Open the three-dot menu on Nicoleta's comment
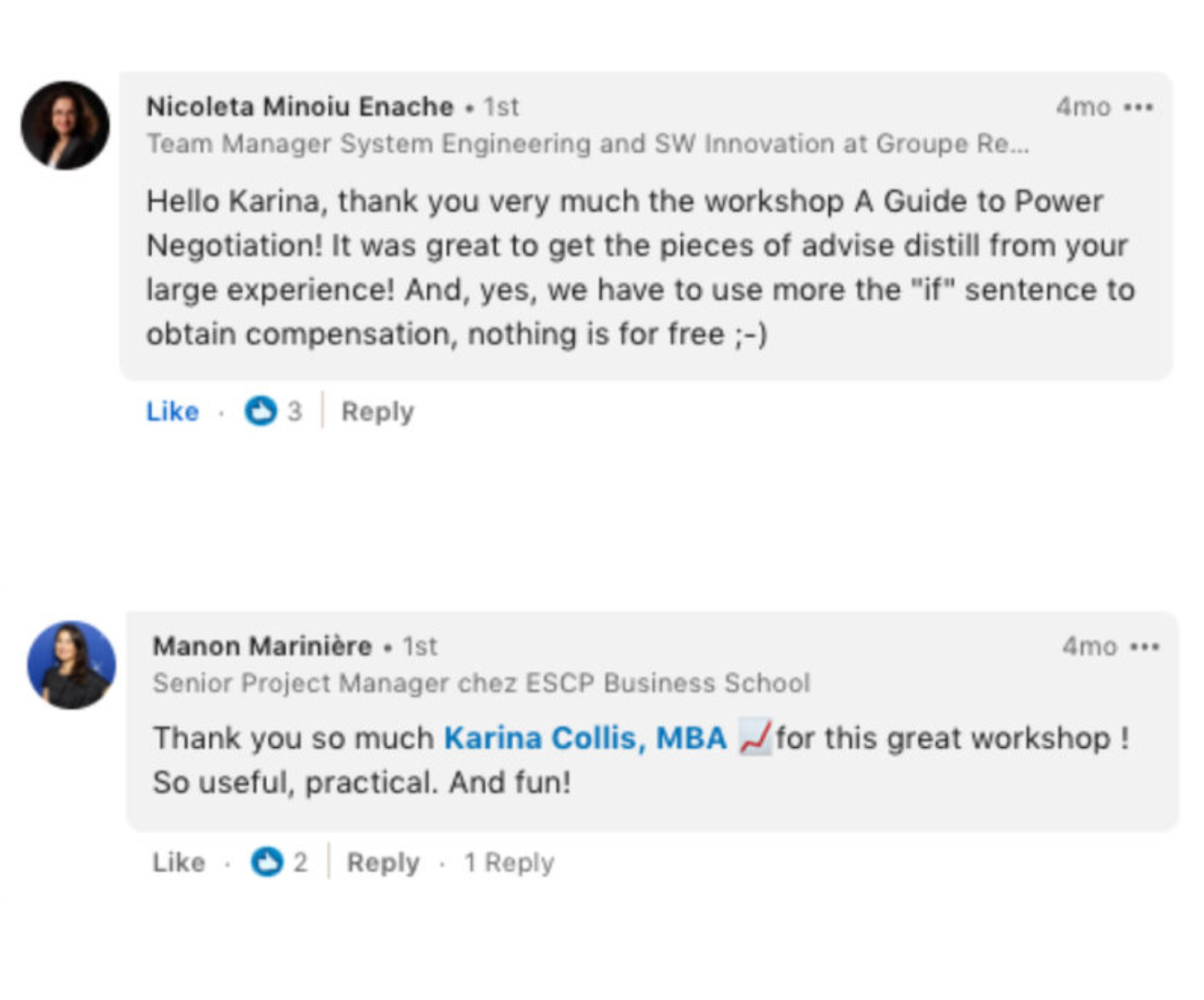Screen dimensions: 1204x1000 1139,107
